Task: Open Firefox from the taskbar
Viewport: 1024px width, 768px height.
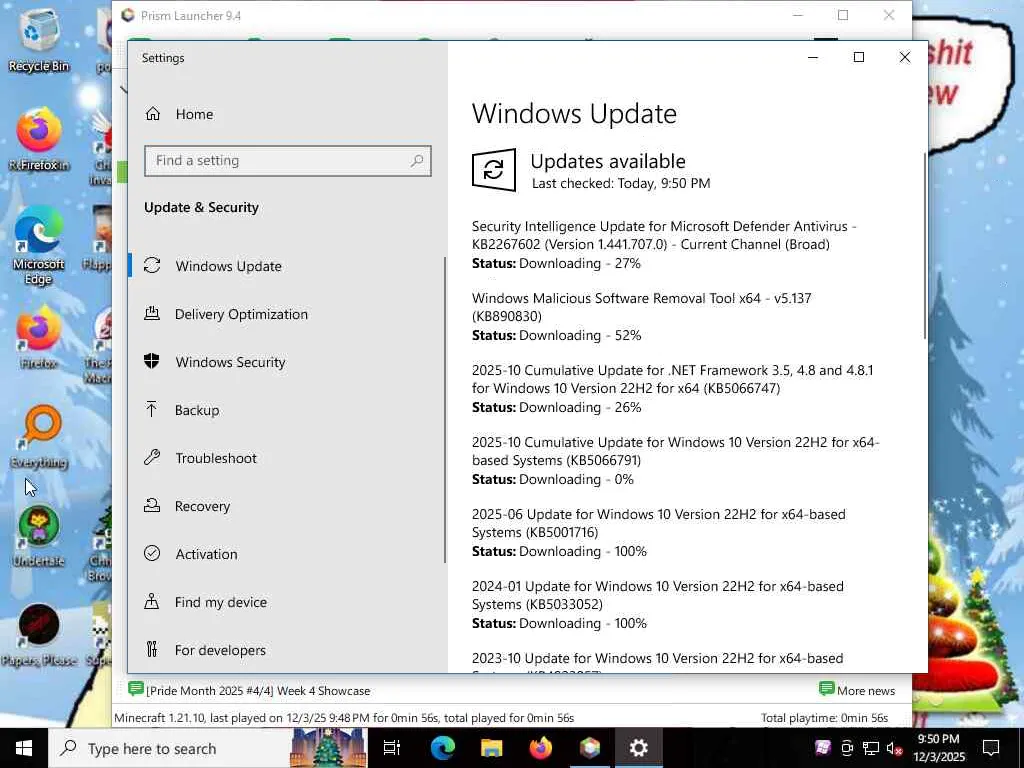Action: [540, 748]
